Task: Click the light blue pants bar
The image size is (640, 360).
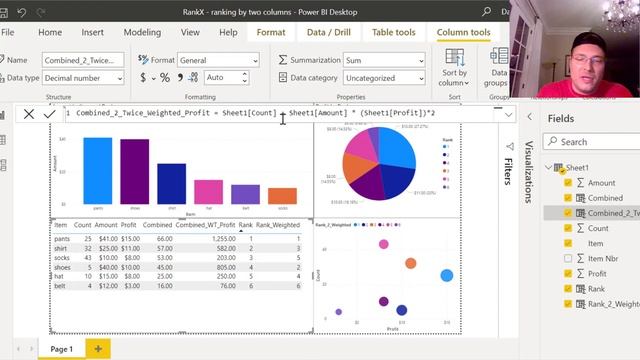Action: click(x=98, y=171)
